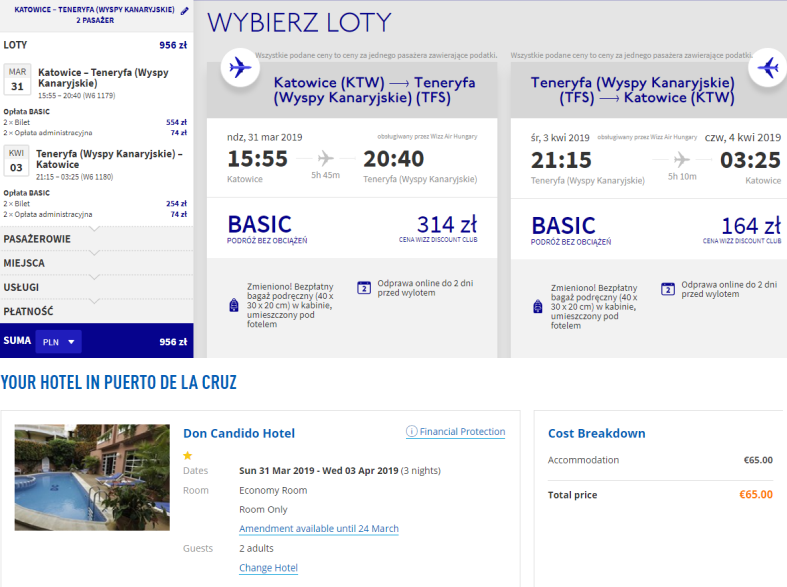Click the KWI 03 date badge
Viewport: 787px width, 587px height.
(16, 161)
